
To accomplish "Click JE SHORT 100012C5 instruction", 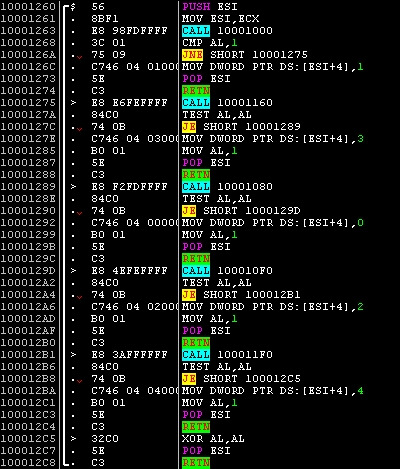I will [241, 378].
